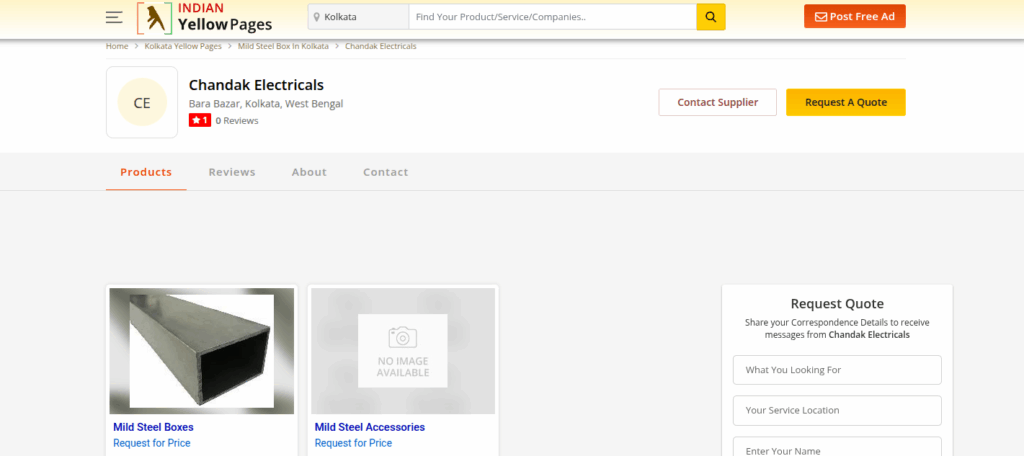Click the Indian Yellow Pages logo
Viewport: 1024px width, 456px height.
click(x=205, y=17)
